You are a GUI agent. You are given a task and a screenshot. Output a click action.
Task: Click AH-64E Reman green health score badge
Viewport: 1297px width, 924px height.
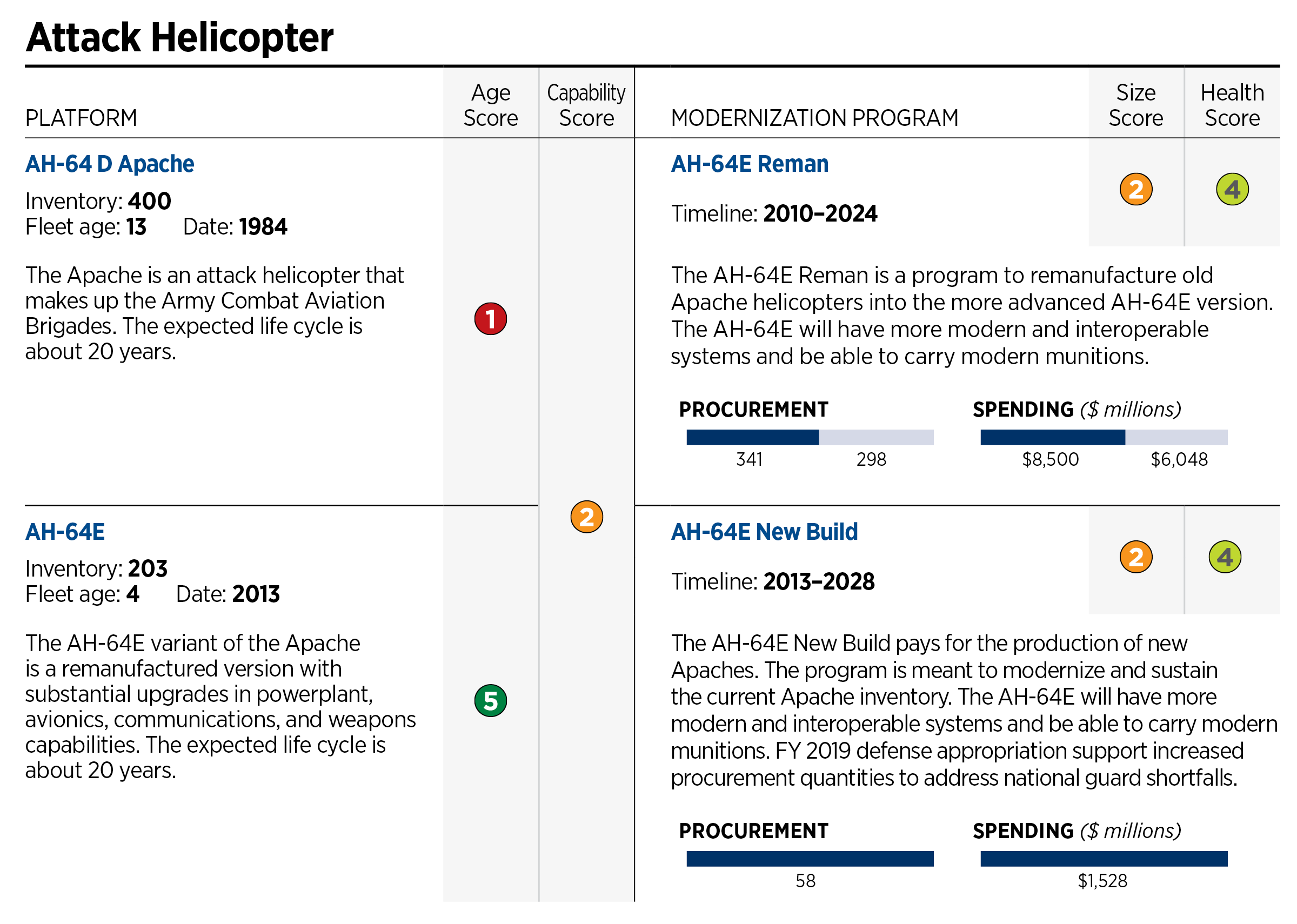(1232, 190)
